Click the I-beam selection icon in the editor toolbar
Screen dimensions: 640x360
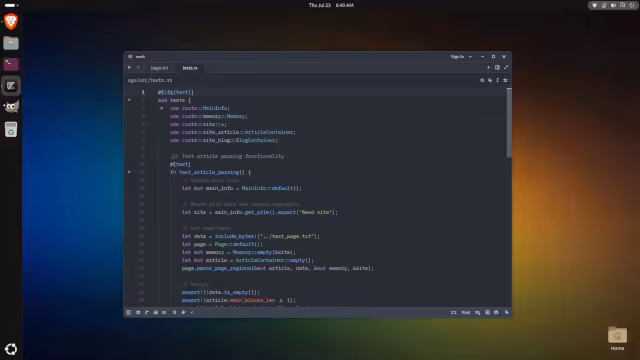tap(498, 80)
